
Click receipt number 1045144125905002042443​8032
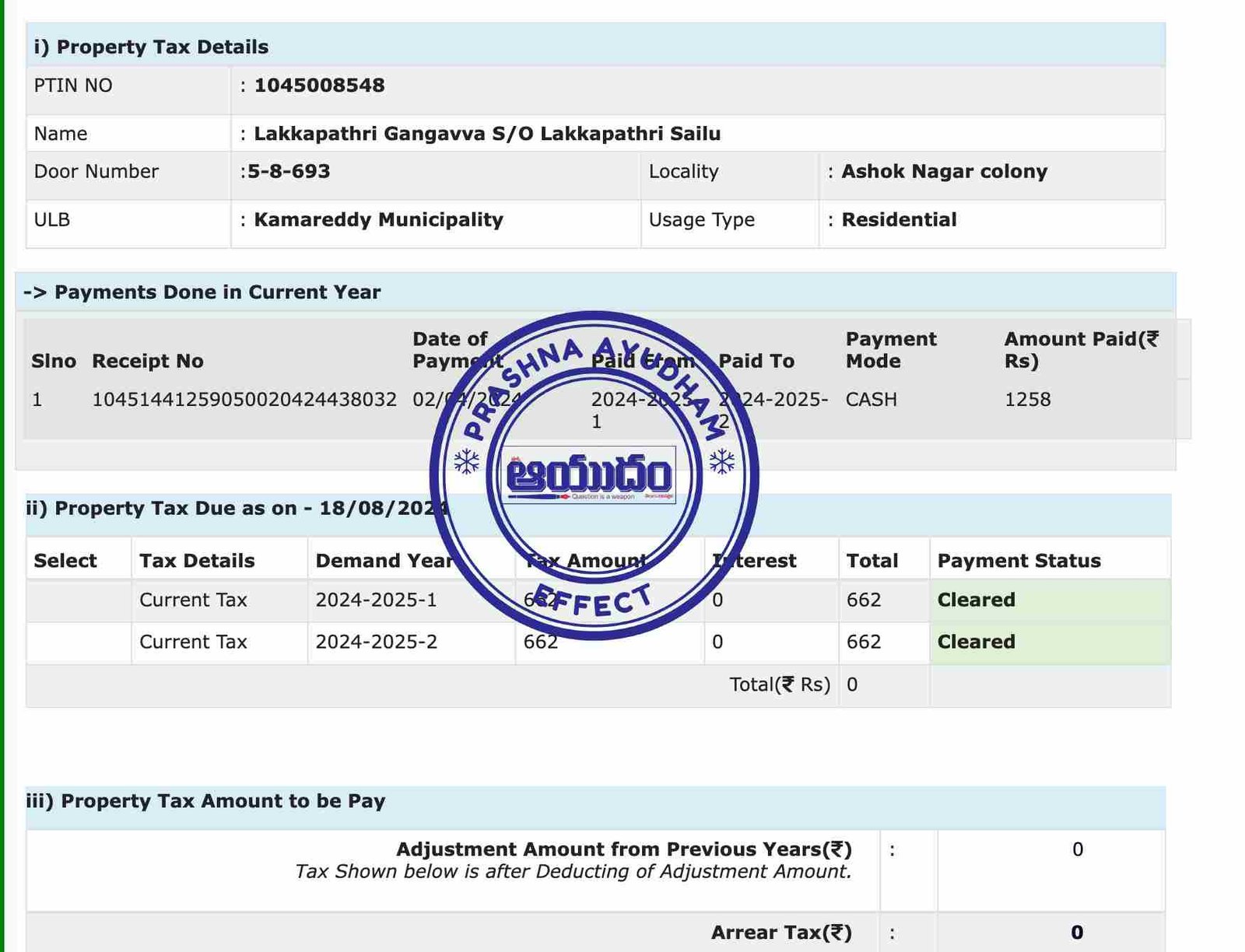tap(244, 400)
